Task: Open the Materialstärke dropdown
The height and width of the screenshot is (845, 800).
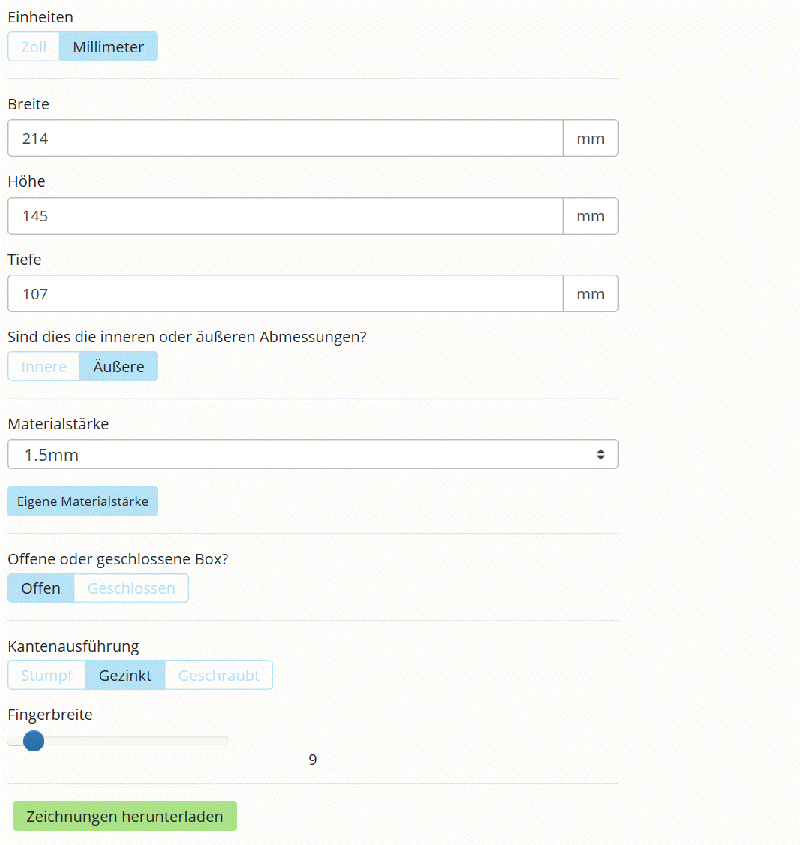Action: (x=312, y=455)
